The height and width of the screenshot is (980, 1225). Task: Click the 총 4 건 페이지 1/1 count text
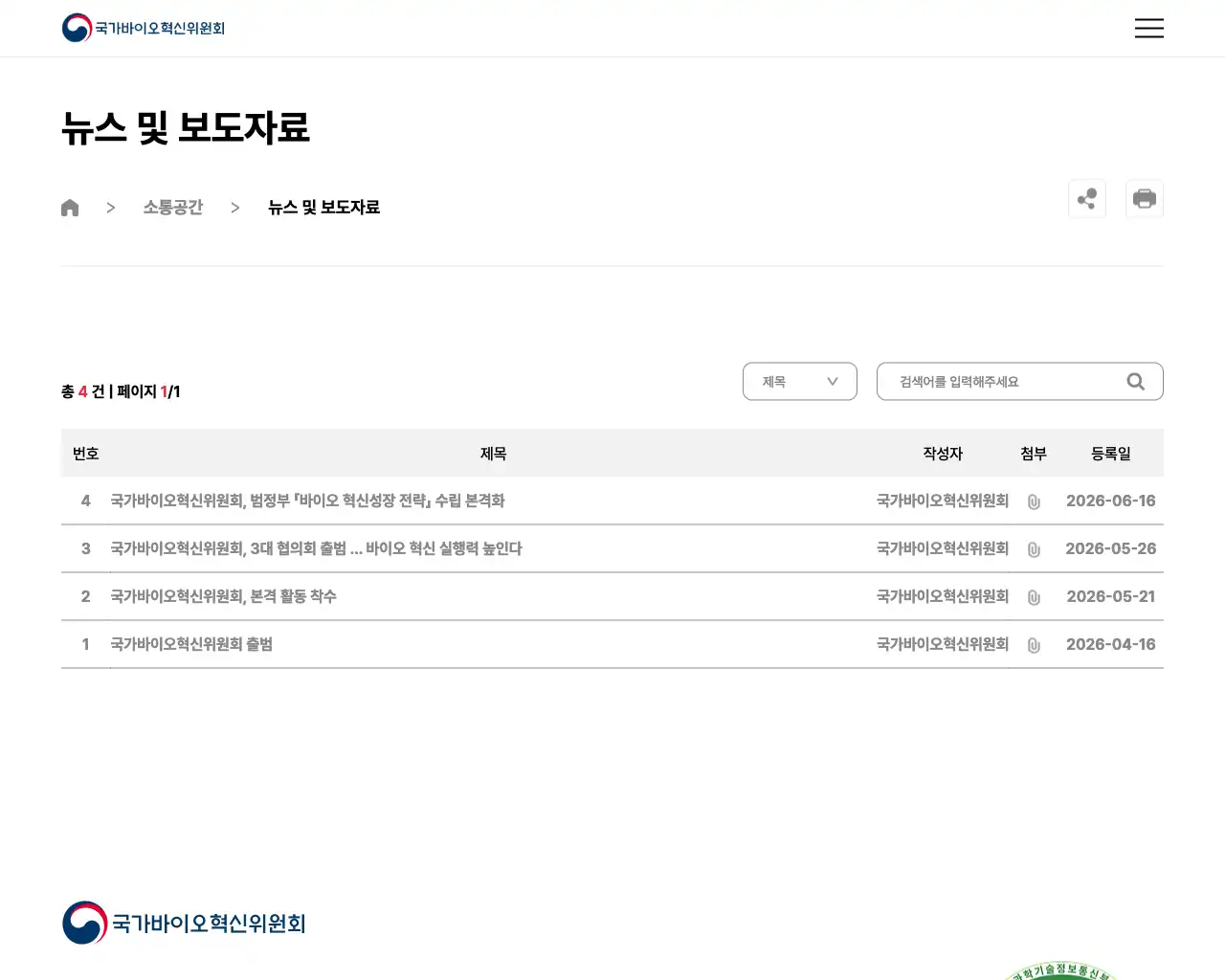pos(121,391)
